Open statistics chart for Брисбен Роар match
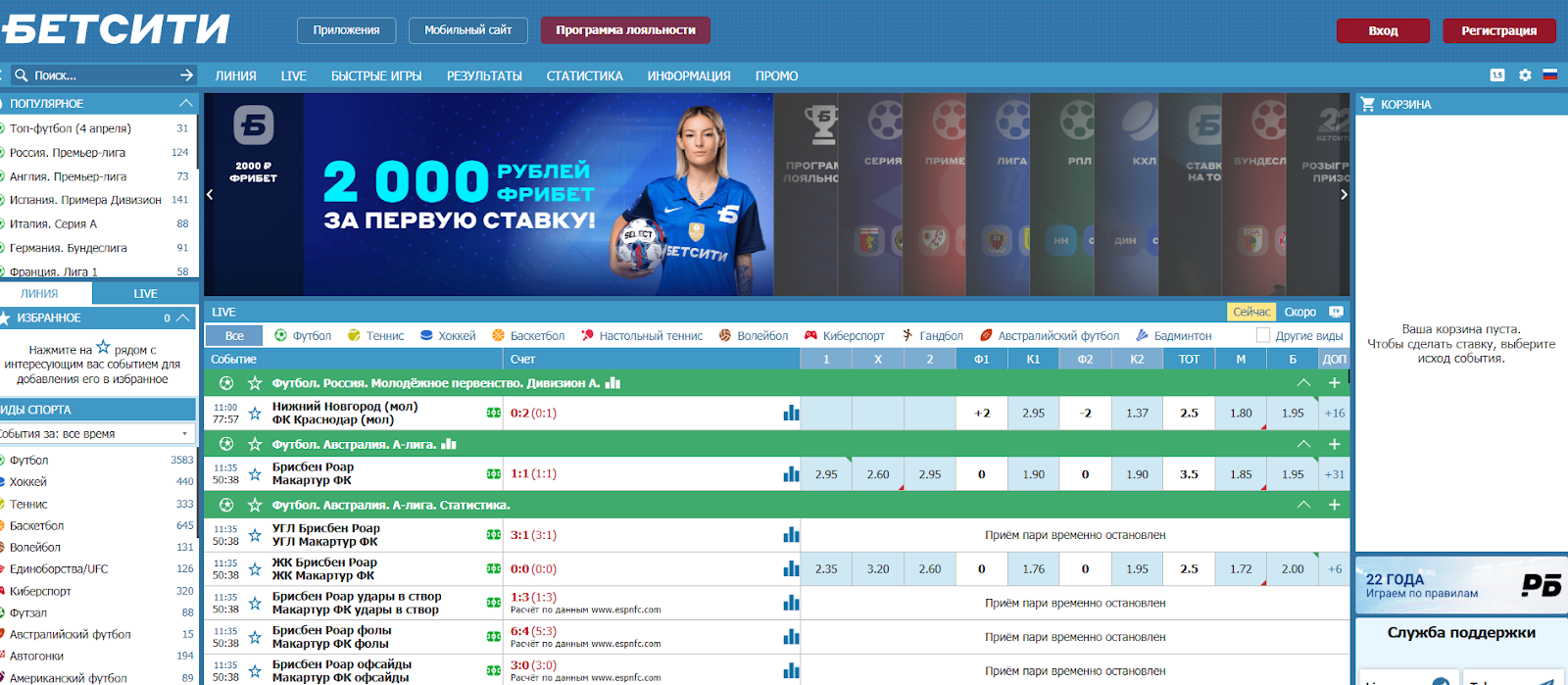The width and height of the screenshot is (1568, 685). pyautogui.click(x=791, y=474)
